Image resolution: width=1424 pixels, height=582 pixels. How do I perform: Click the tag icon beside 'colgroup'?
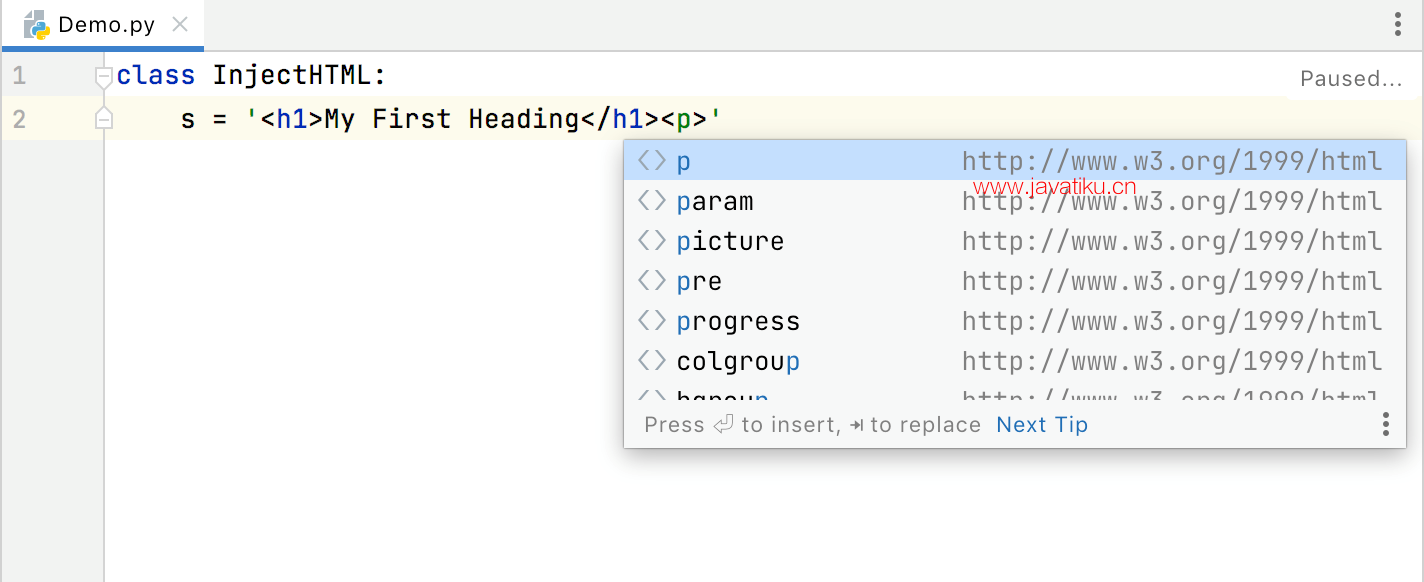click(652, 361)
